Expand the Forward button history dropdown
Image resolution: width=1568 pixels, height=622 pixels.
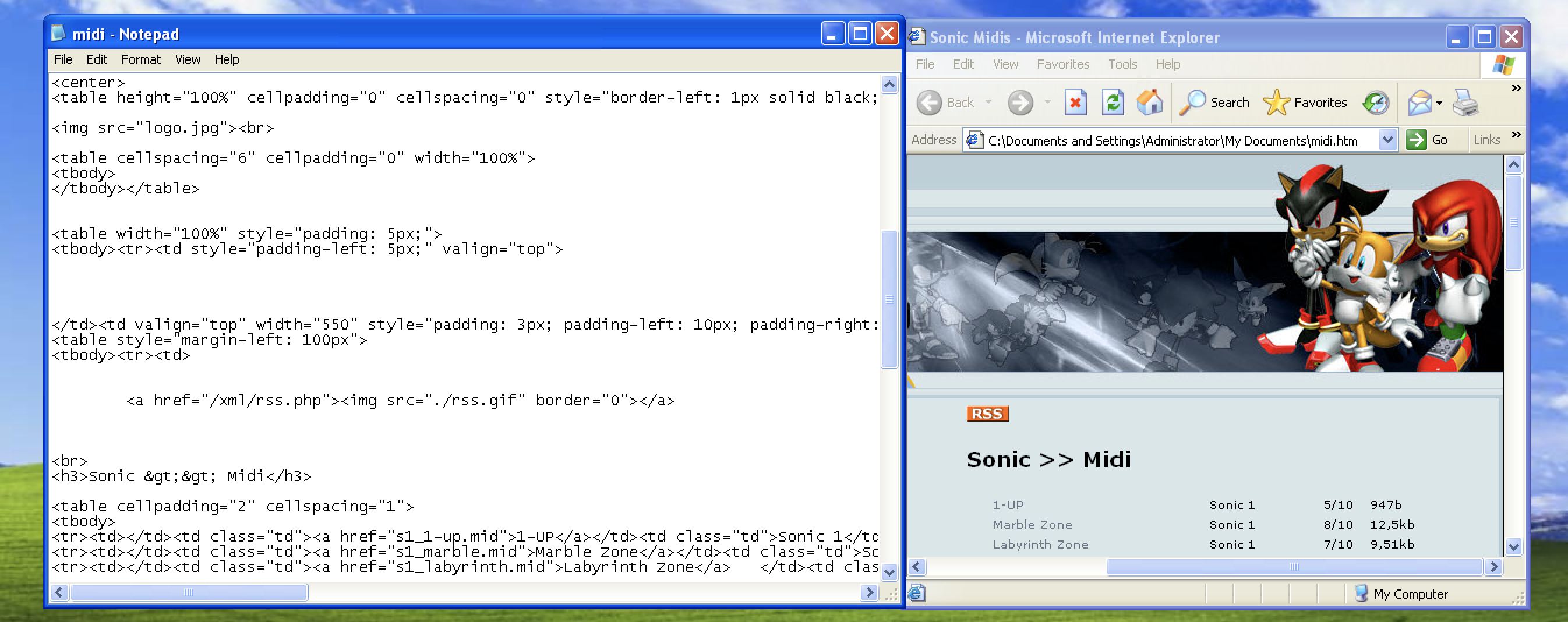pos(1047,103)
